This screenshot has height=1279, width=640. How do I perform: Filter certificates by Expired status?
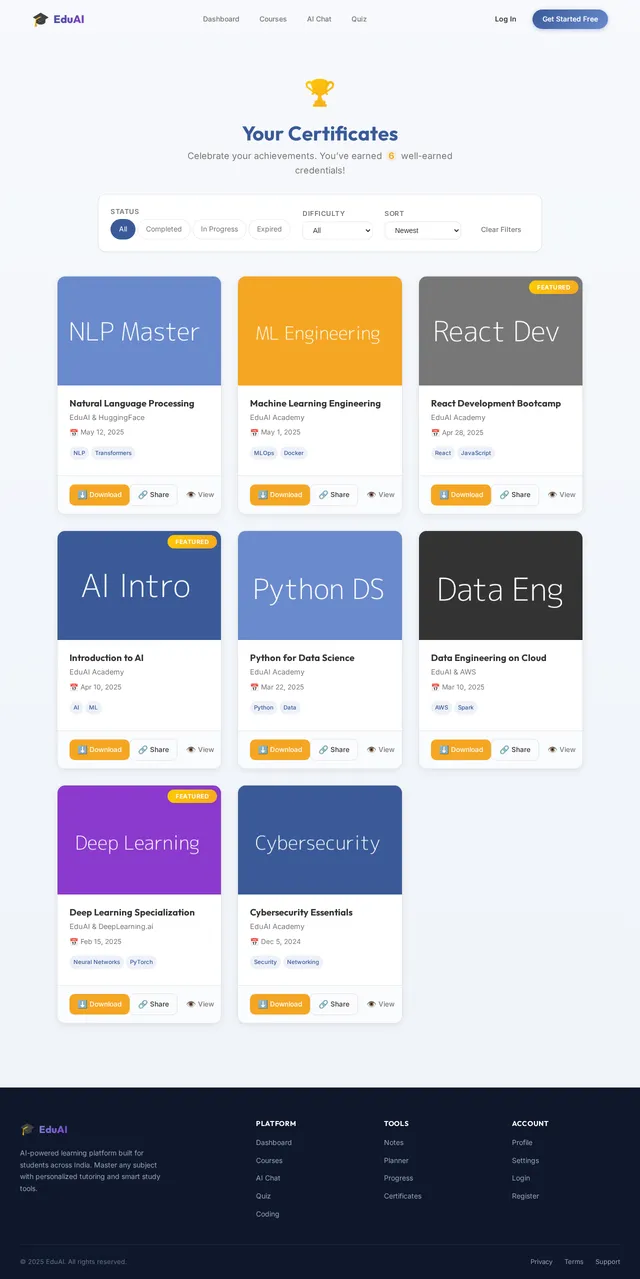tap(269, 229)
